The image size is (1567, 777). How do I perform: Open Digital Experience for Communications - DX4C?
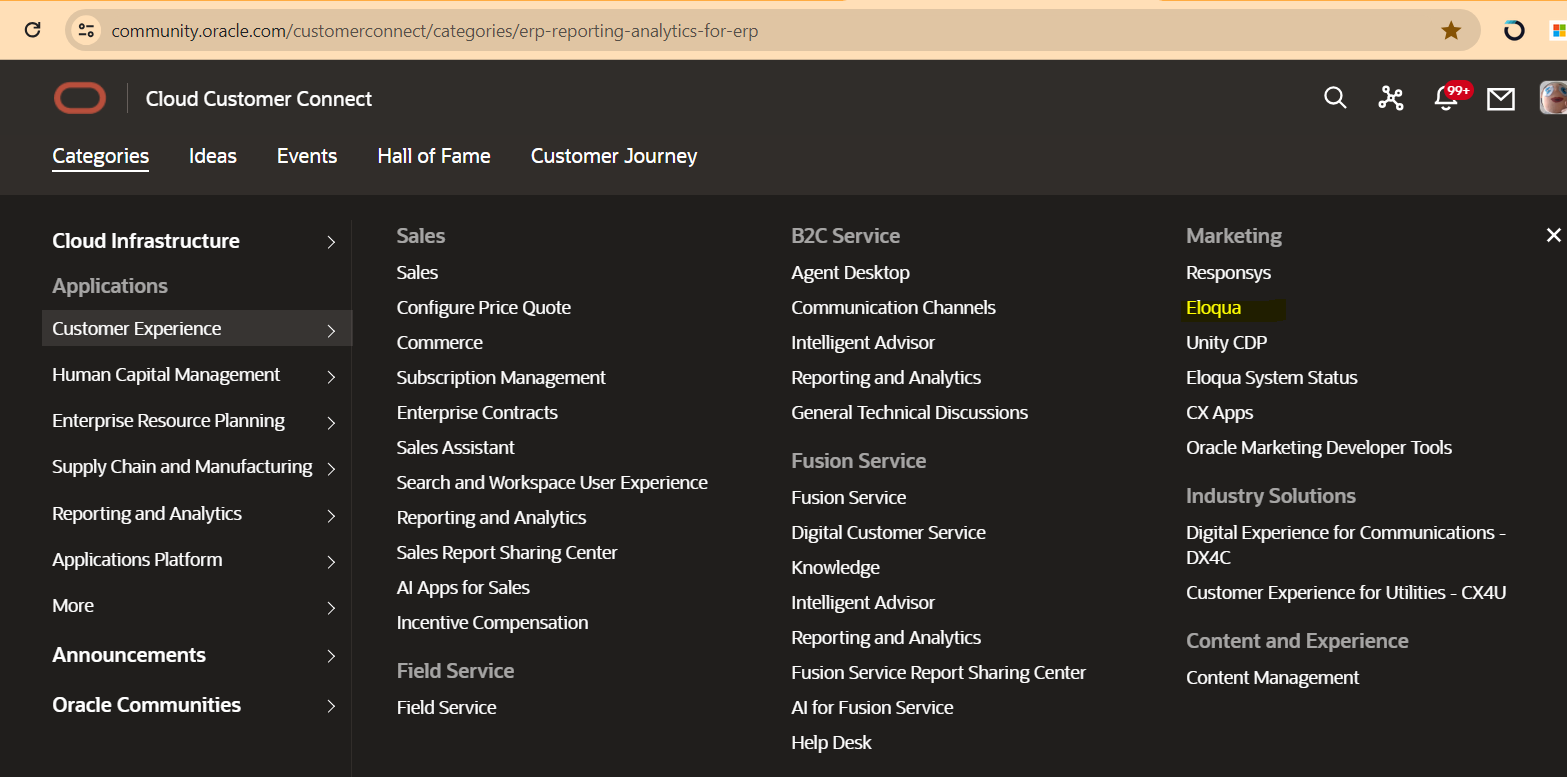pos(1346,545)
